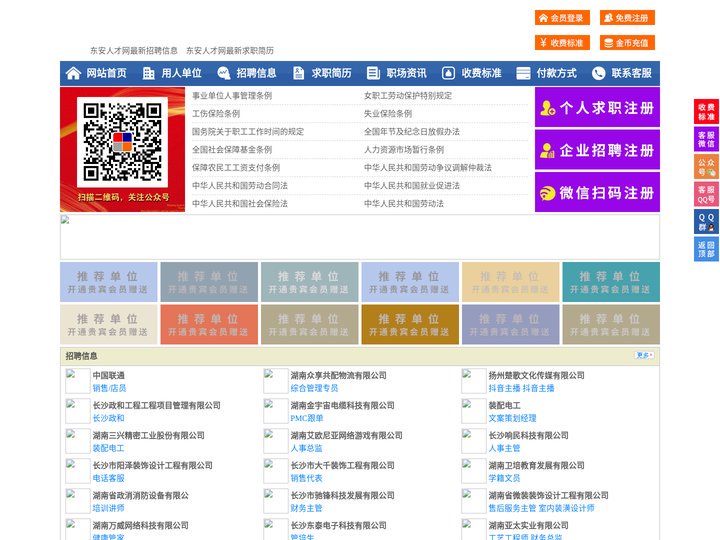Open 职场资讯 navigation item

click(406, 73)
